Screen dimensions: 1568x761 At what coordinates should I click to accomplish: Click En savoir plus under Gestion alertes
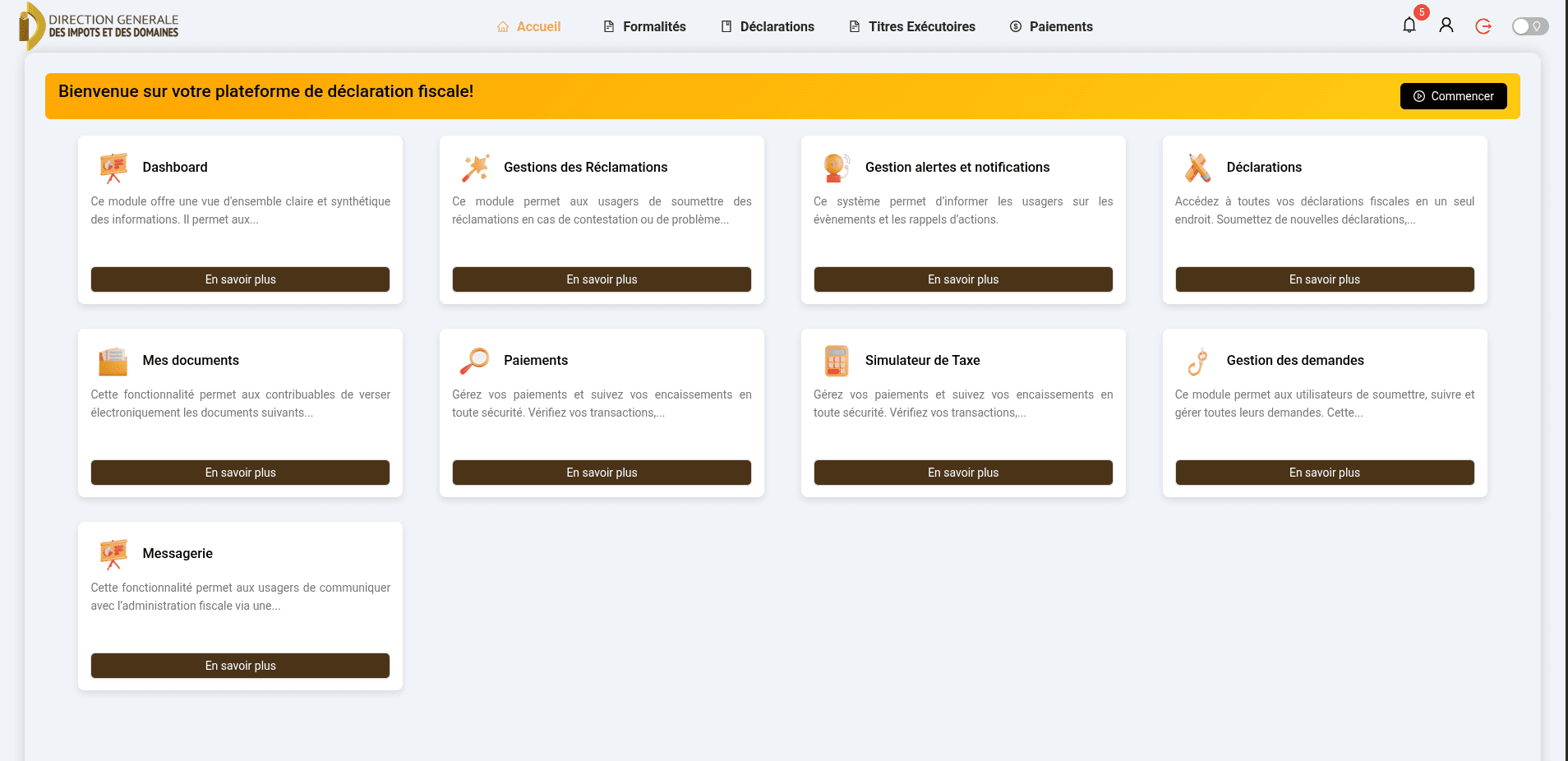point(963,279)
